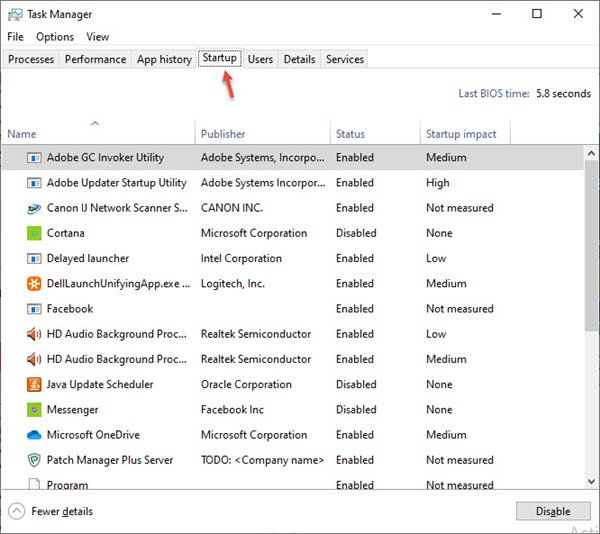Select the green Cortana icon
Screen dimensions: 600x534
34,233
